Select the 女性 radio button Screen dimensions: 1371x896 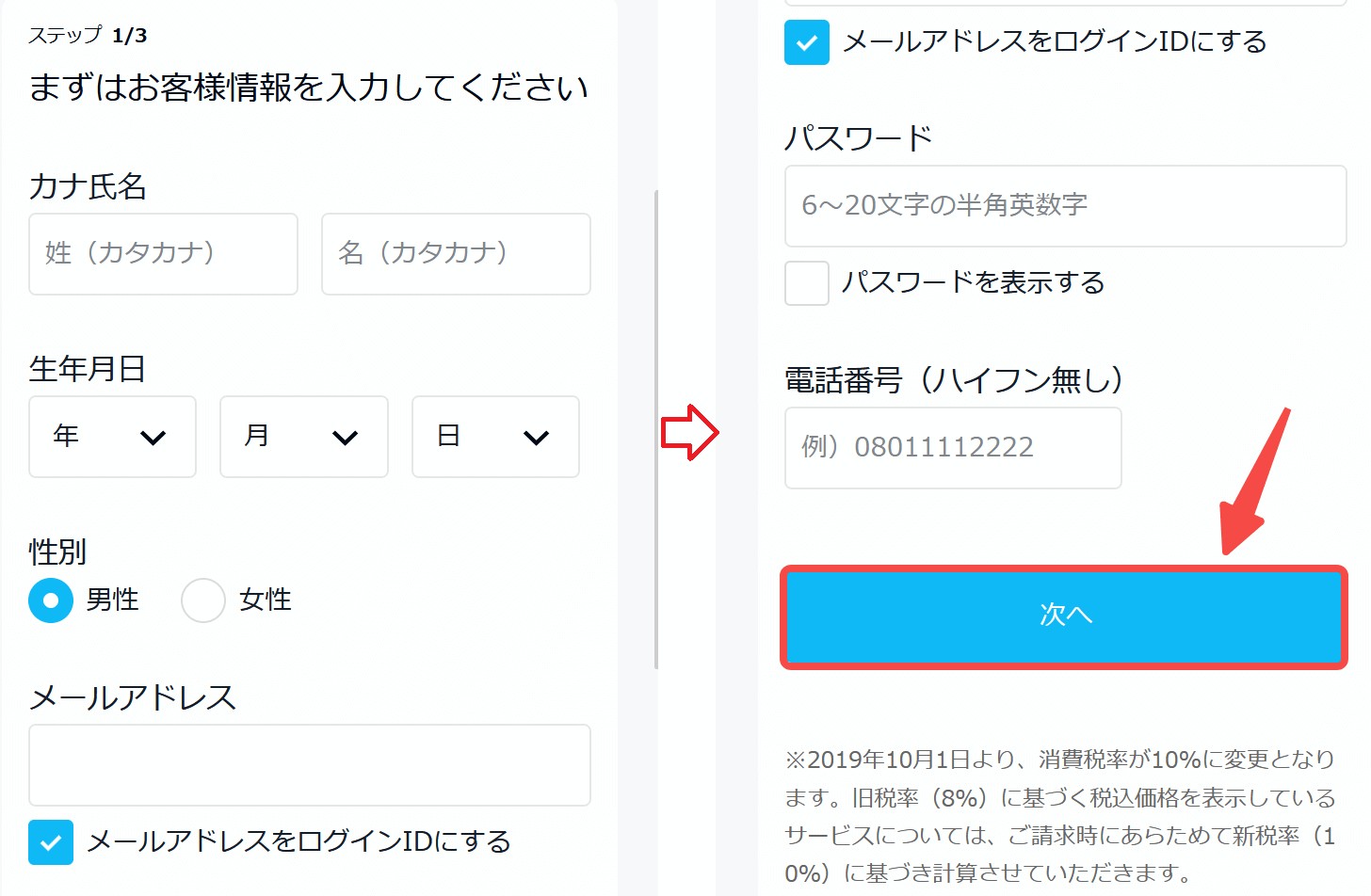click(203, 600)
